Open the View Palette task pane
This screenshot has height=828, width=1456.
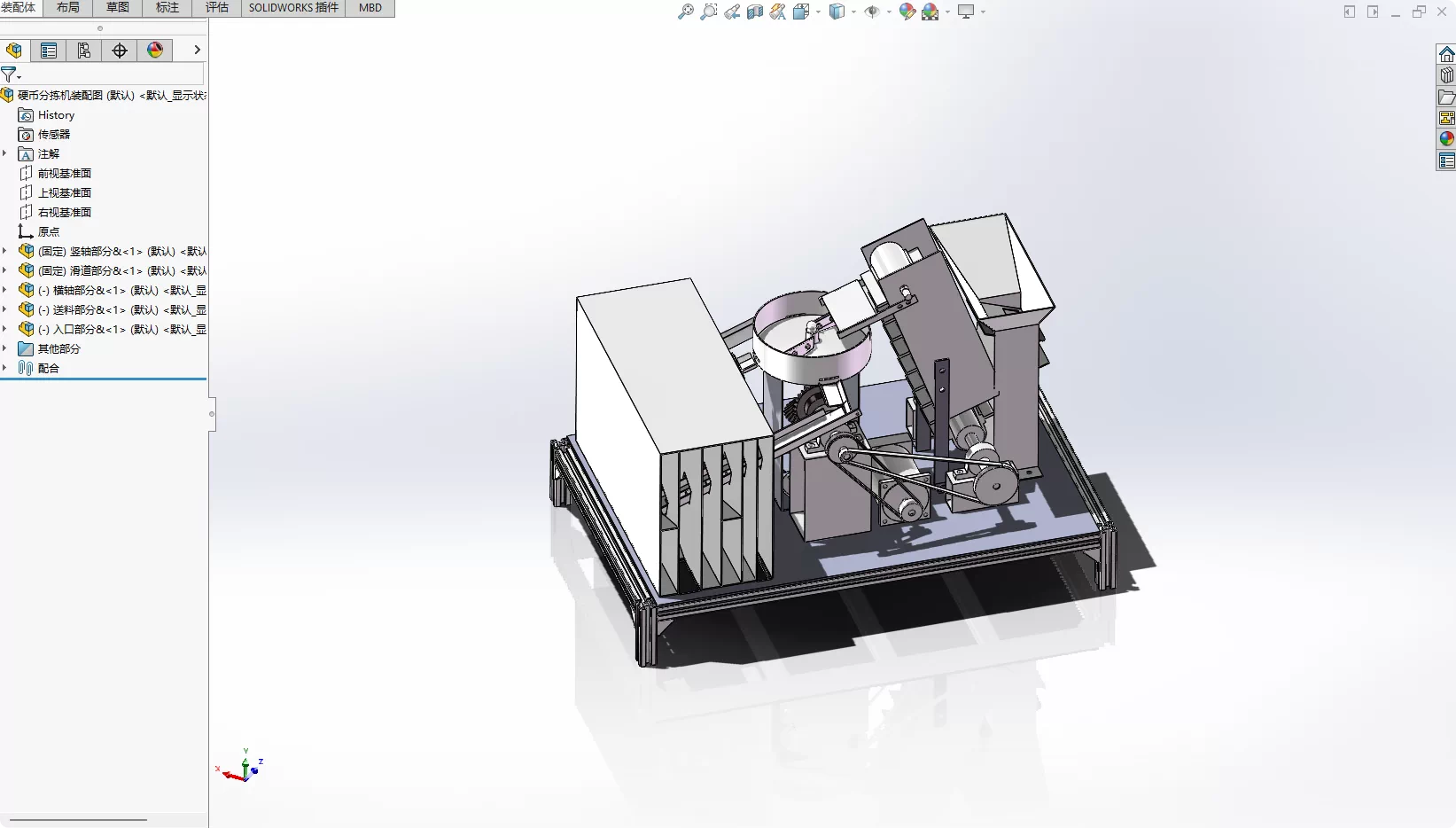click(x=1446, y=118)
